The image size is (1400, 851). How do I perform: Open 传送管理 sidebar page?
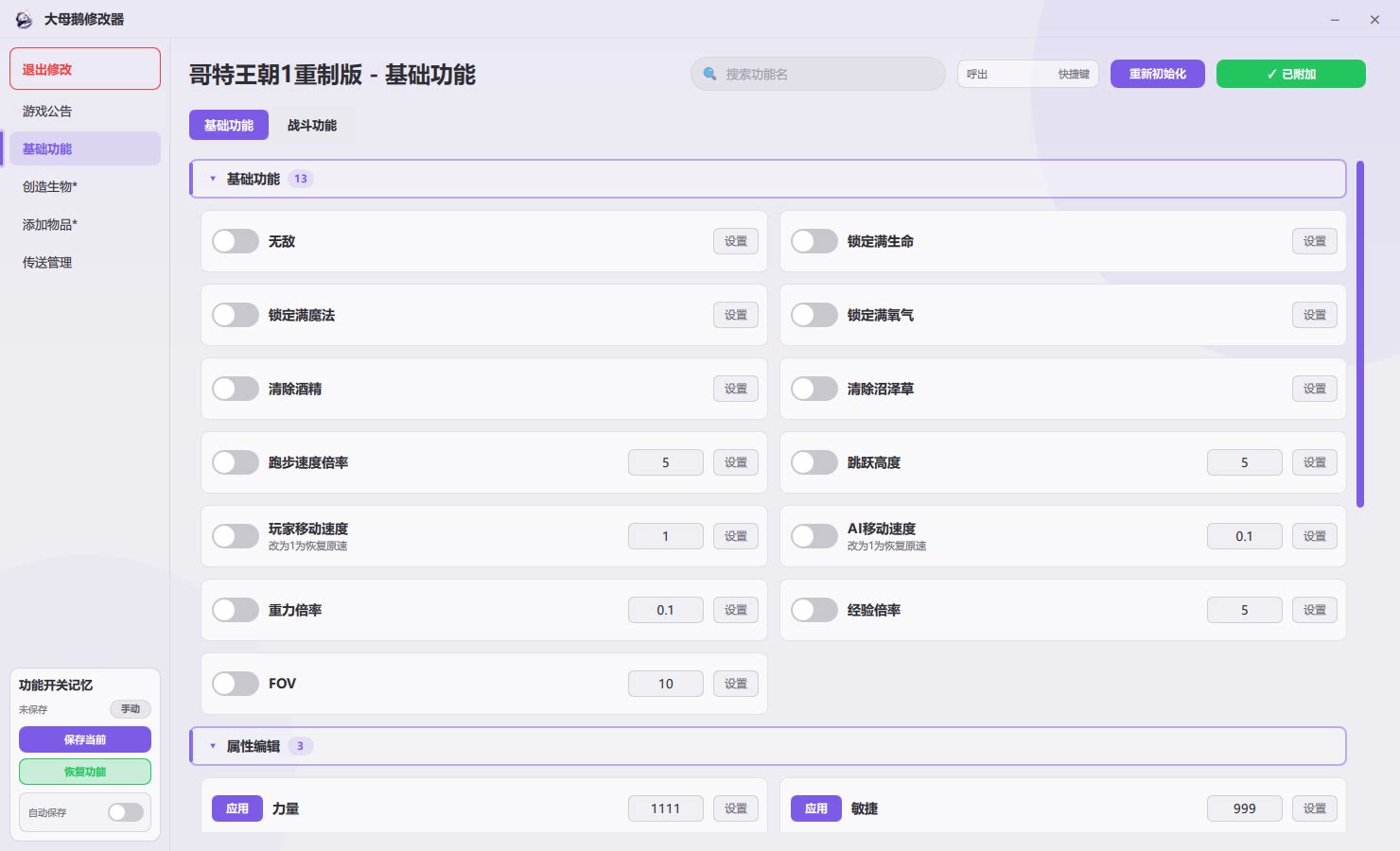(85, 262)
